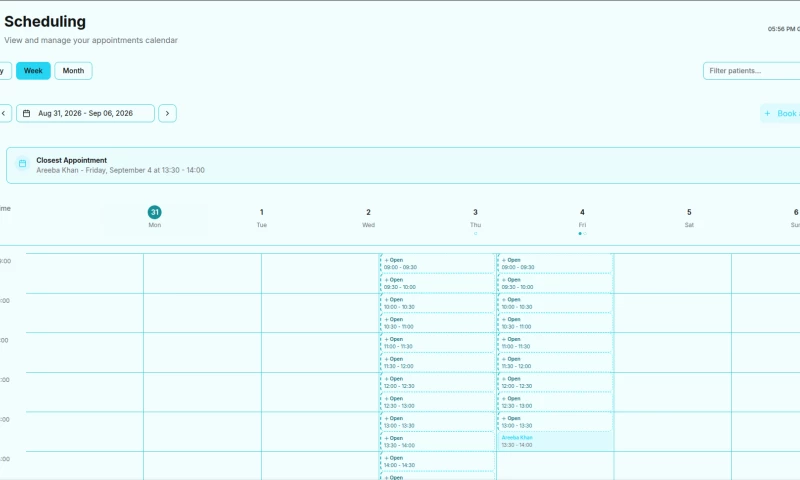Select Wednesday 2 day header
800x480 pixels.
tap(368, 217)
